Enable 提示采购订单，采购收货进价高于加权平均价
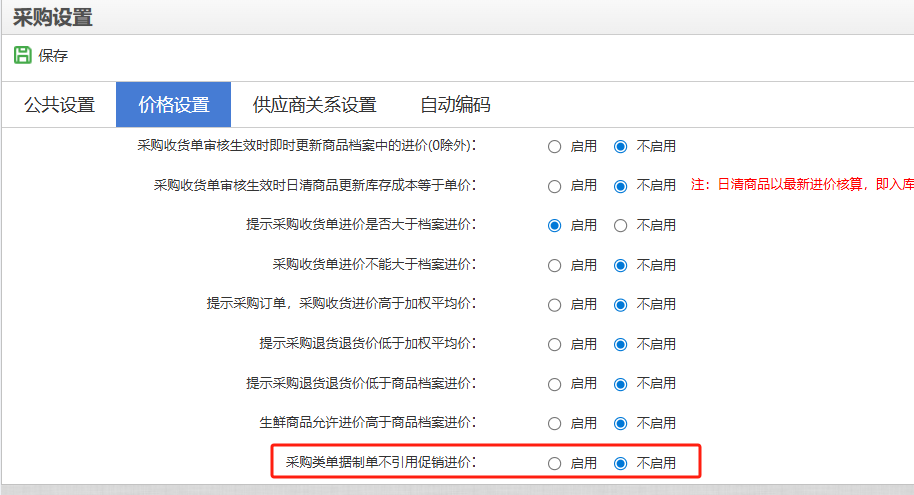Image resolution: width=914 pixels, height=495 pixels. click(555, 305)
